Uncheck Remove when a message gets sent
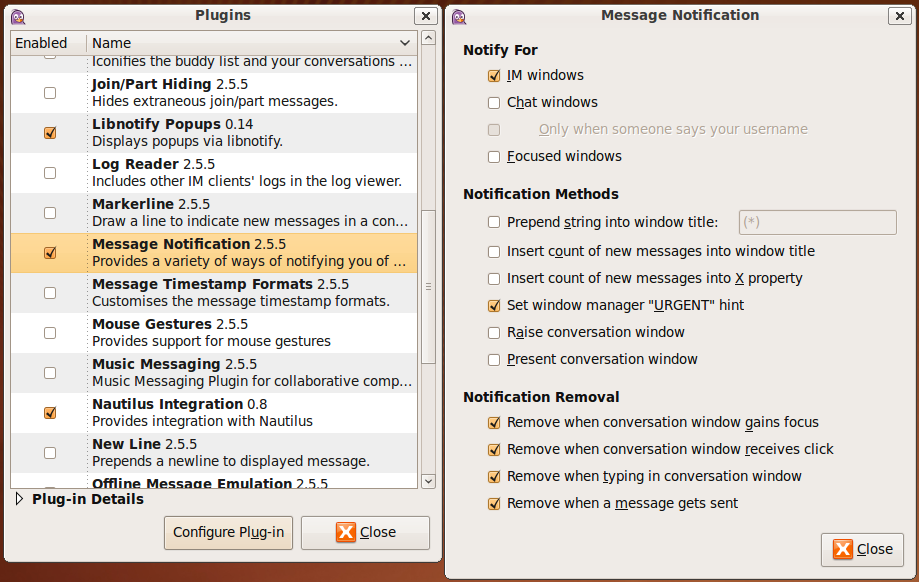 click(x=494, y=503)
